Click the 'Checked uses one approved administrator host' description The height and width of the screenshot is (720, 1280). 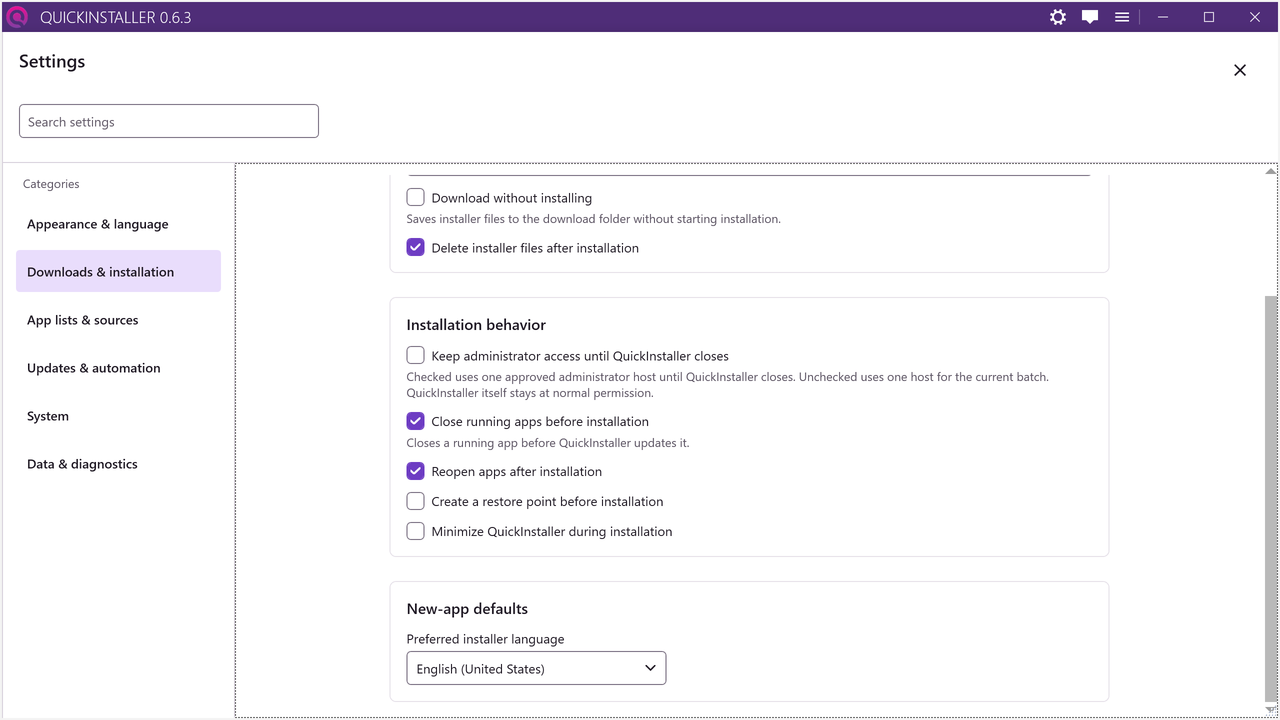[727, 385]
